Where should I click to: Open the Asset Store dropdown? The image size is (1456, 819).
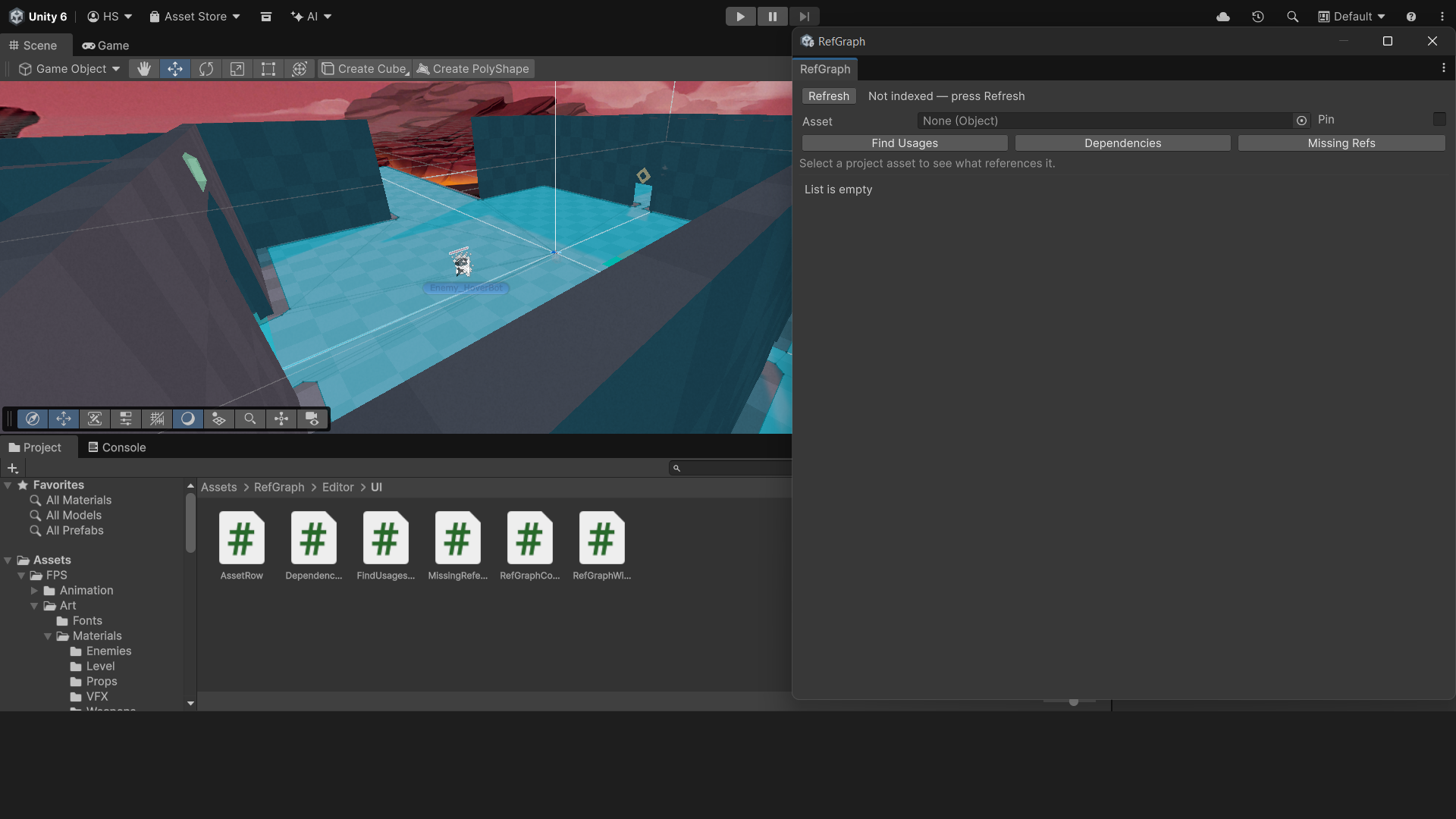[x=195, y=17]
